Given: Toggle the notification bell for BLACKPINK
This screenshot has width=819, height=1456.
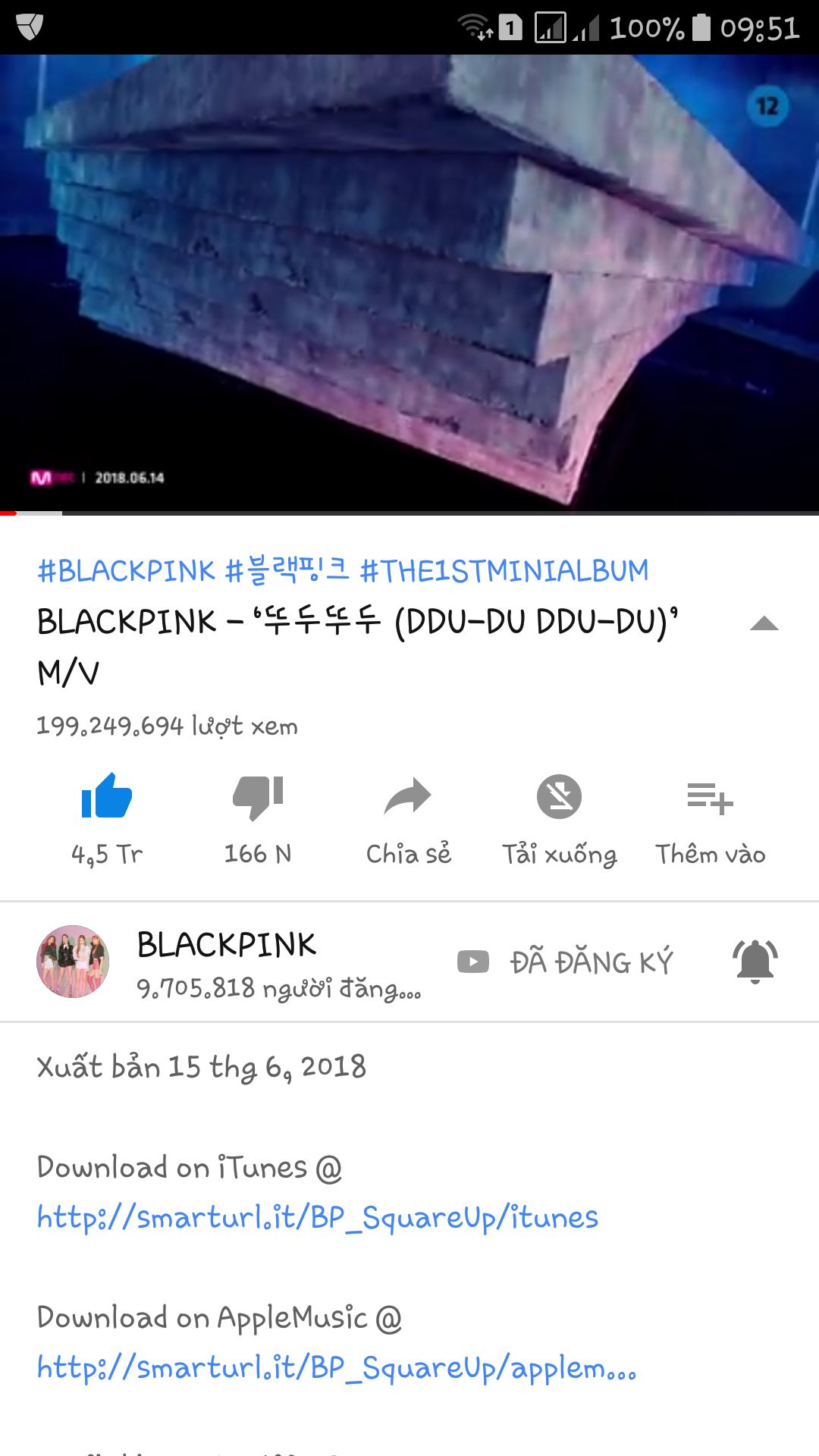Looking at the screenshot, I should point(755,962).
